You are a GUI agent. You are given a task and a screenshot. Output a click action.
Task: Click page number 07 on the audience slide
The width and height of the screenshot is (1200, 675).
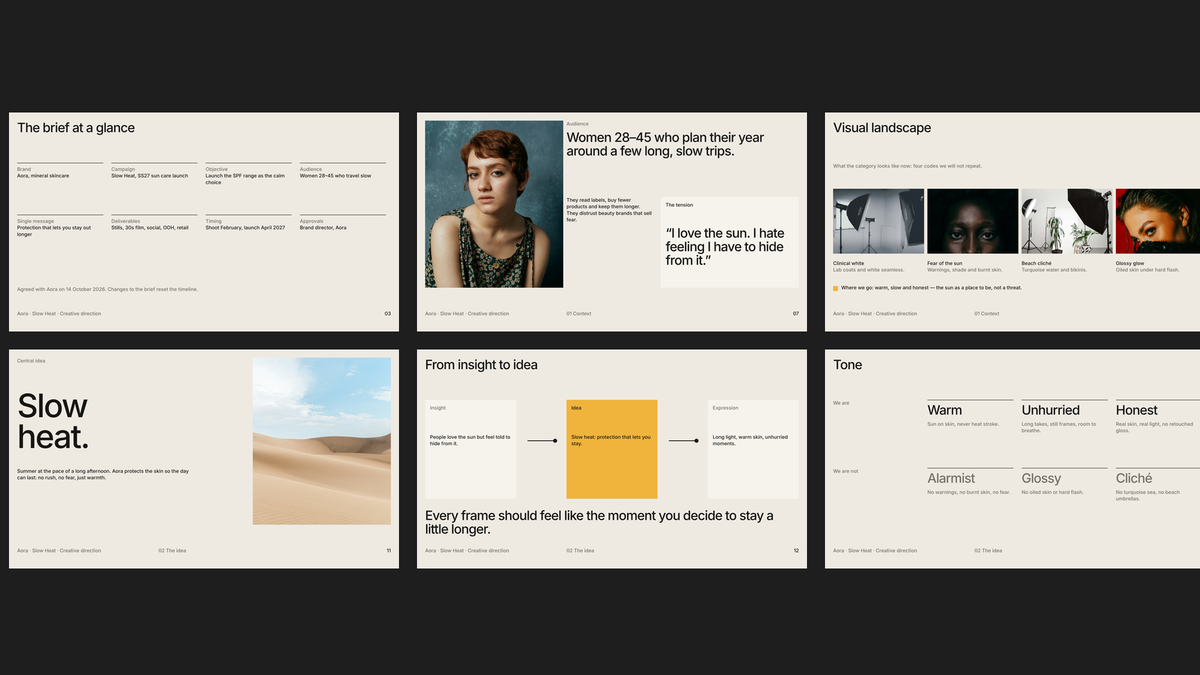[796, 314]
